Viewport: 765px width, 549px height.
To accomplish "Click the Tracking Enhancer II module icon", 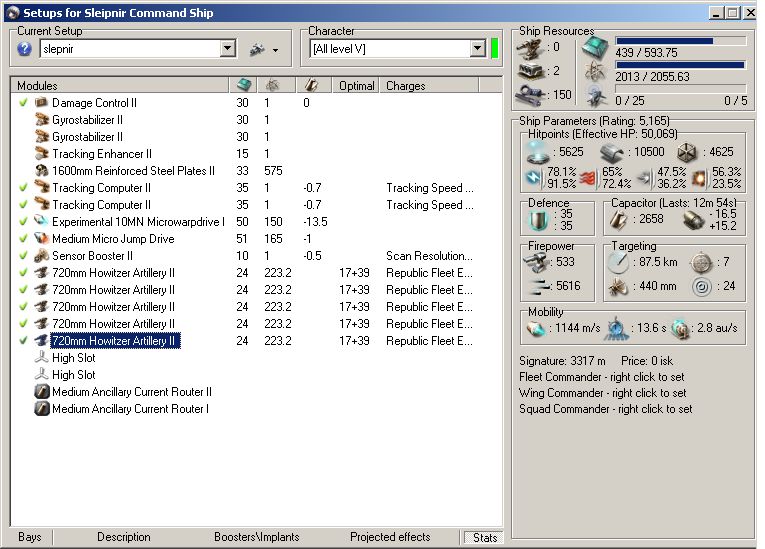I will point(41,154).
